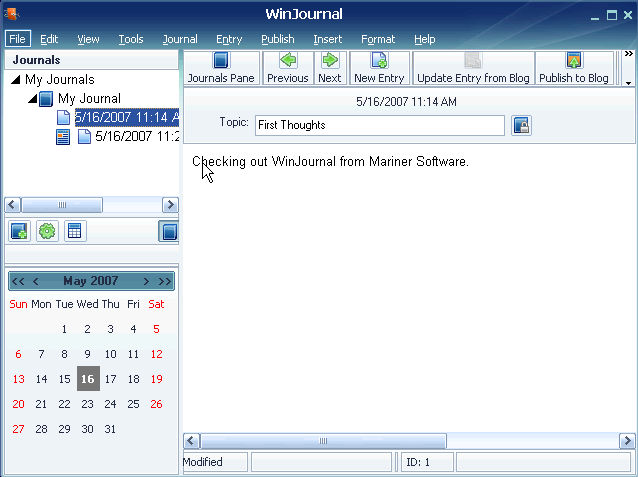Select the My Journals root label
Image resolution: width=638 pixels, height=477 pixels.
pos(60,79)
